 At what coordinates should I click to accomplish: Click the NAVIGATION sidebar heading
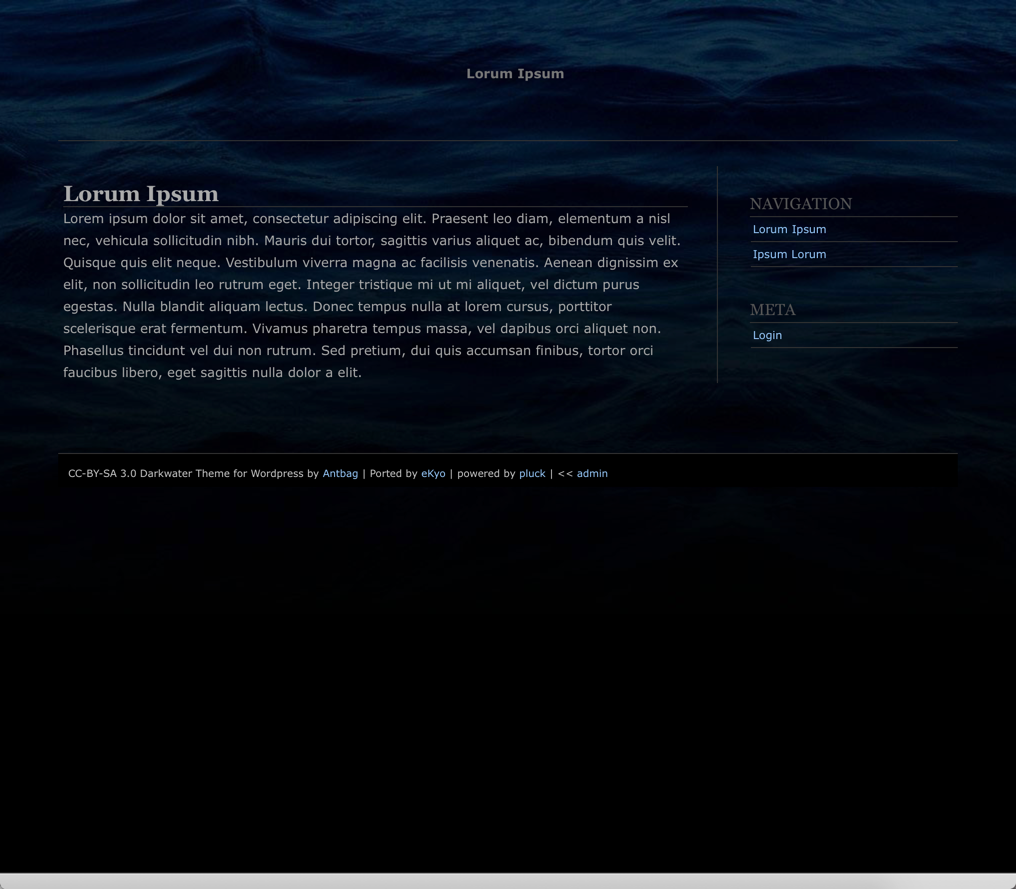pos(800,204)
